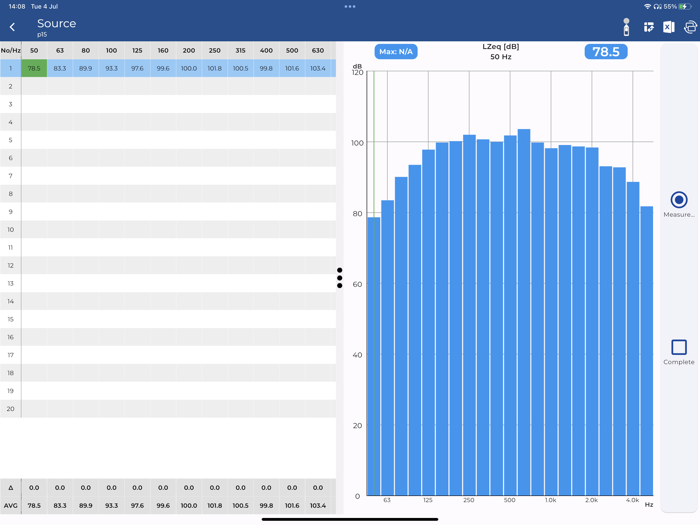700x525 pixels.
Task: Export the data with the Excel icon
Action: click(668, 27)
